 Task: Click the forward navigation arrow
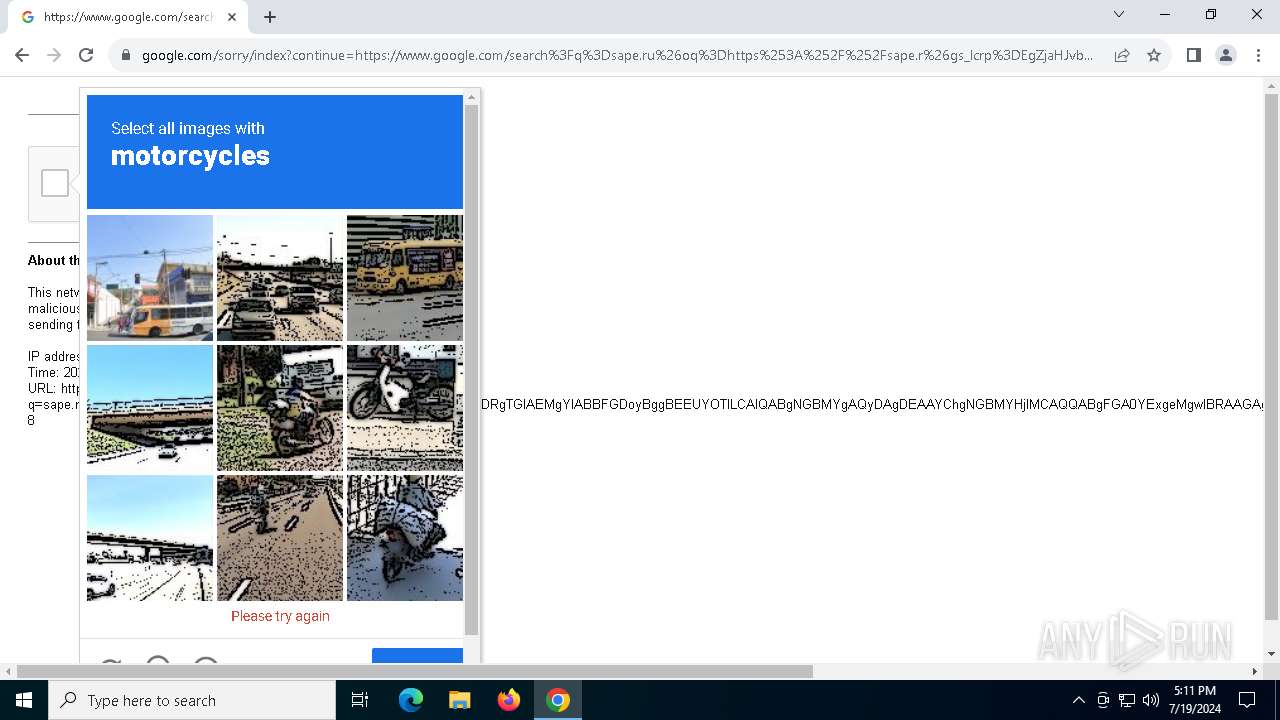(54, 55)
